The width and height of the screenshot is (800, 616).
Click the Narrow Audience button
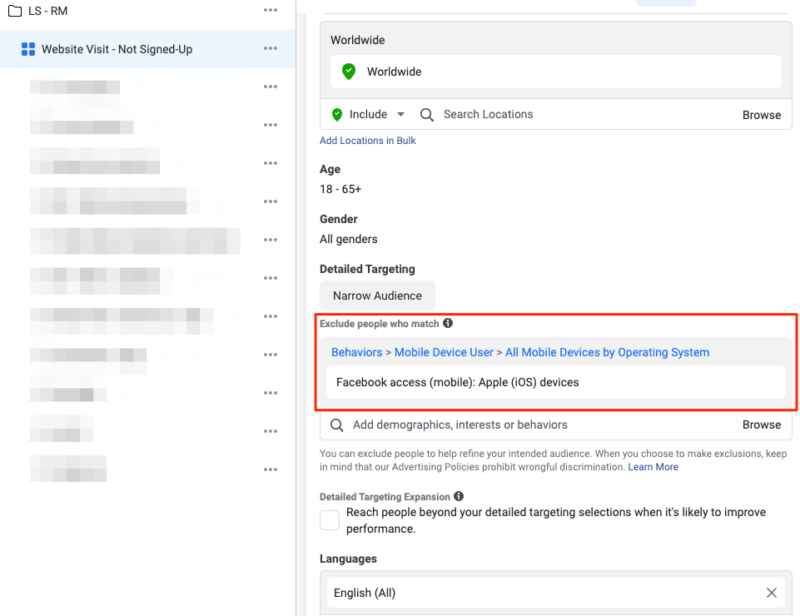coord(377,296)
